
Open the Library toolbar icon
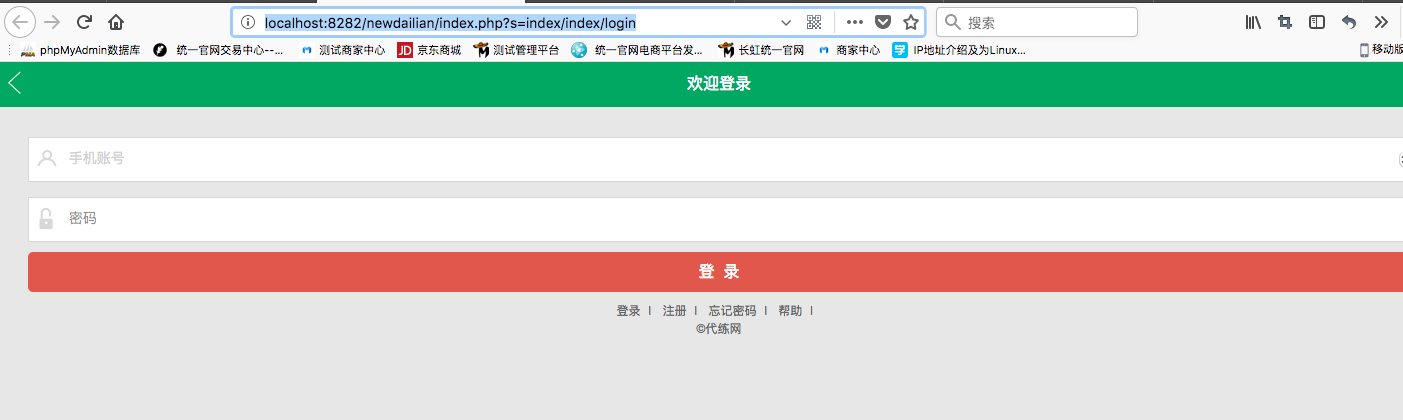point(1253,22)
